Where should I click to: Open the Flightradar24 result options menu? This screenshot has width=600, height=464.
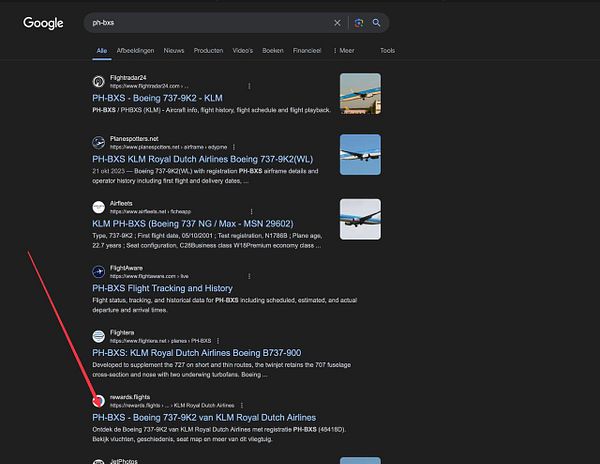[x=249, y=86]
